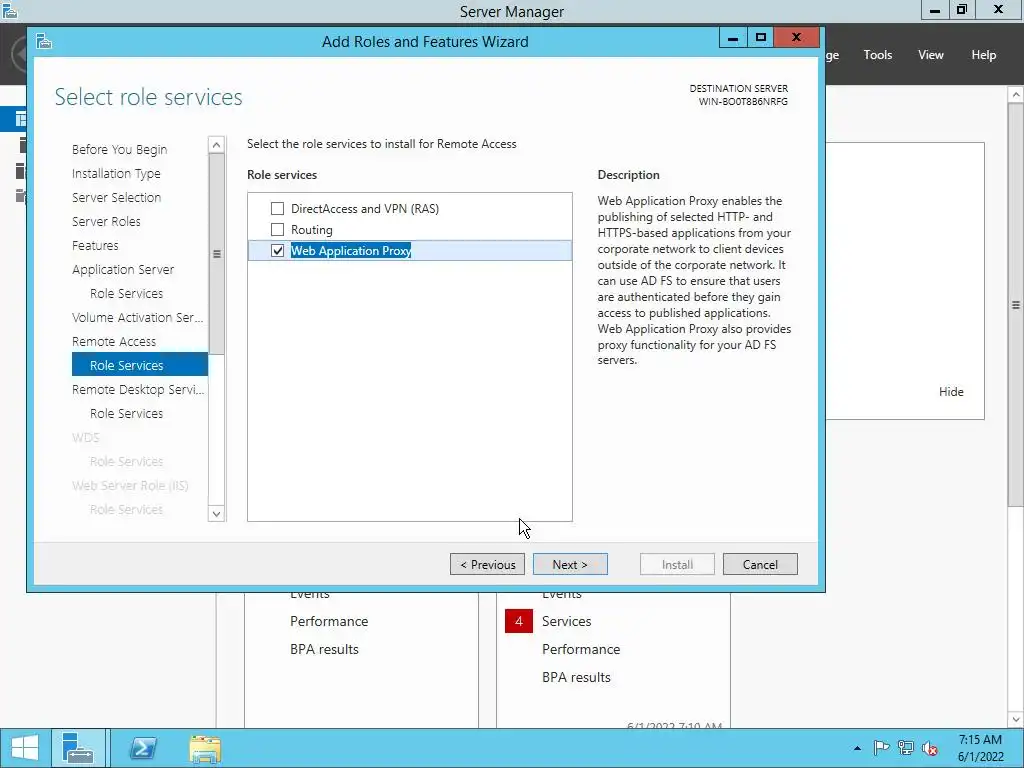Select Application Server in the wizard steps
Viewport: 1024px width, 768px height.
coord(123,269)
